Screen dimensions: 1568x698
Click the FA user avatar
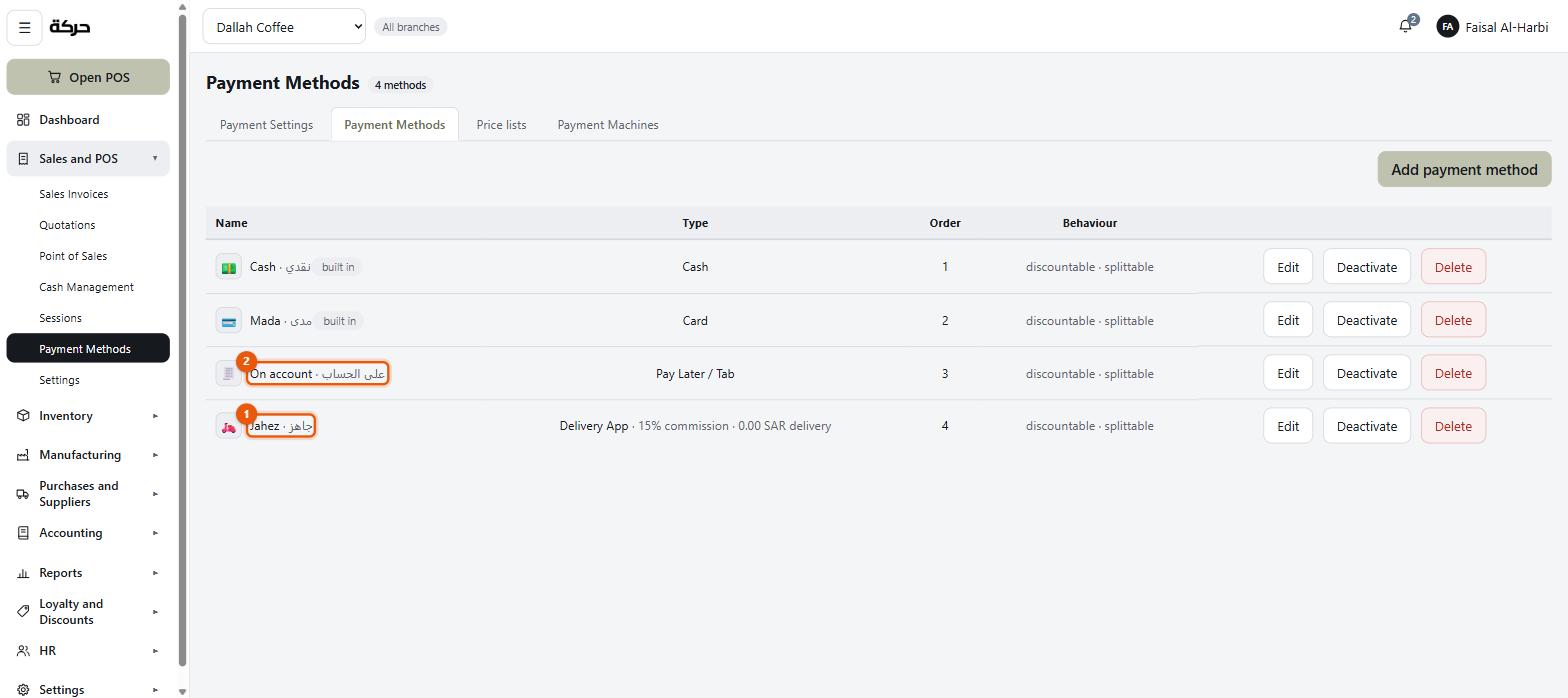pyautogui.click(x=1447, y=27)
